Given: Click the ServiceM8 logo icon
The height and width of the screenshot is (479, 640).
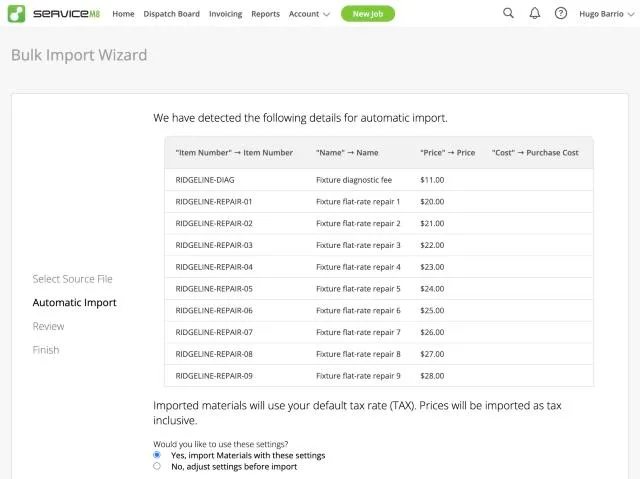Looking at the screenshot, I should click(x=16, y=14).
